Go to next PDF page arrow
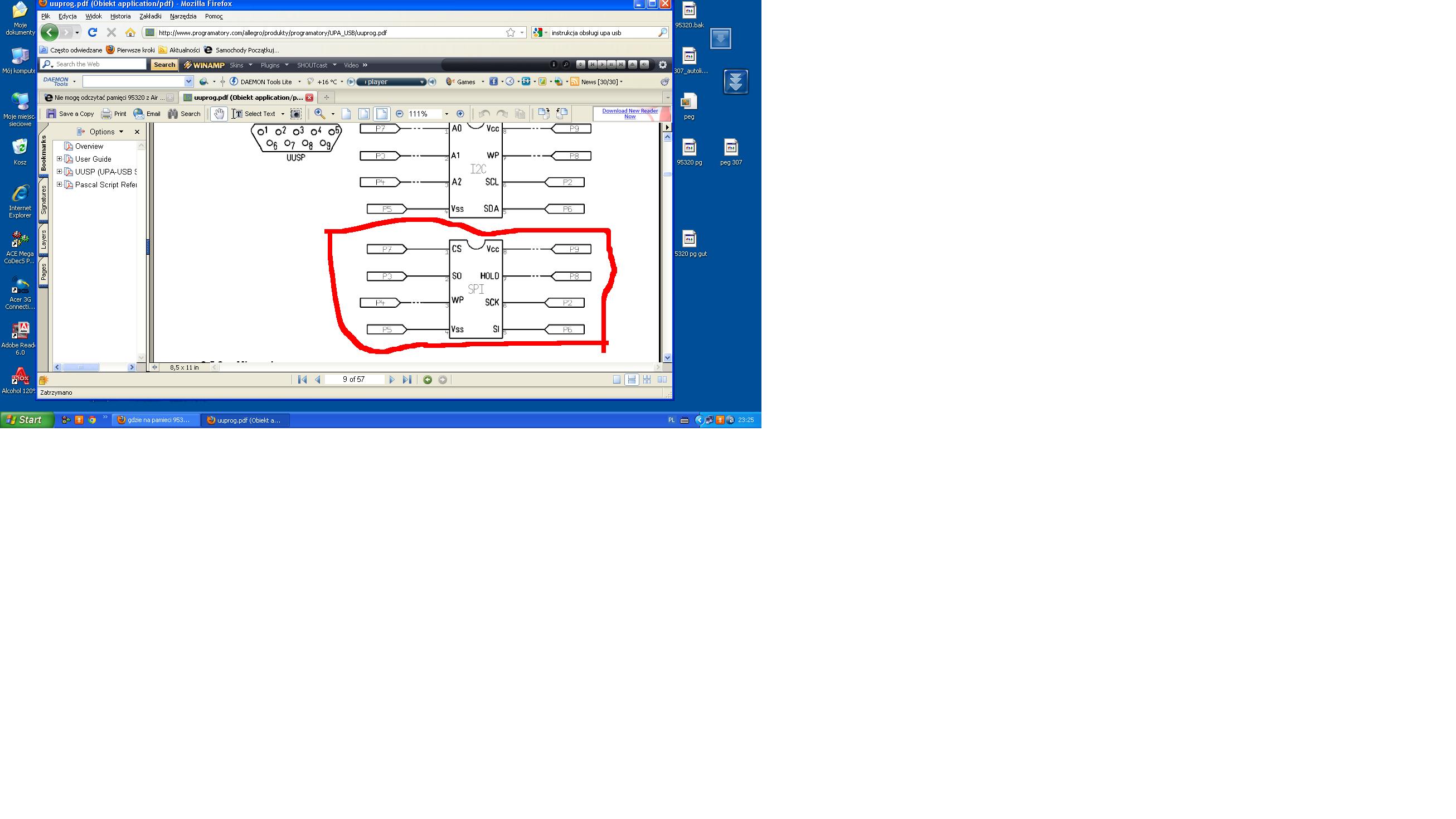The width and height of the screenshot is (1456, 819). pyautogui.click(x=392, y=380)
